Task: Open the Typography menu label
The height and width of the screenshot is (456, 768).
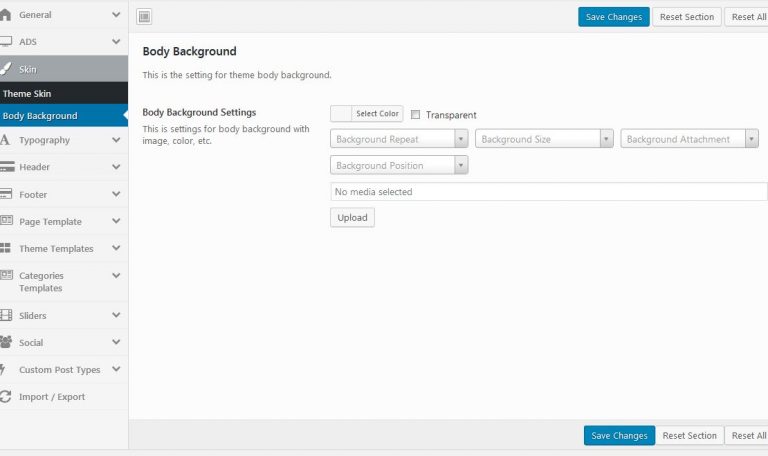Action: [45, 141]
